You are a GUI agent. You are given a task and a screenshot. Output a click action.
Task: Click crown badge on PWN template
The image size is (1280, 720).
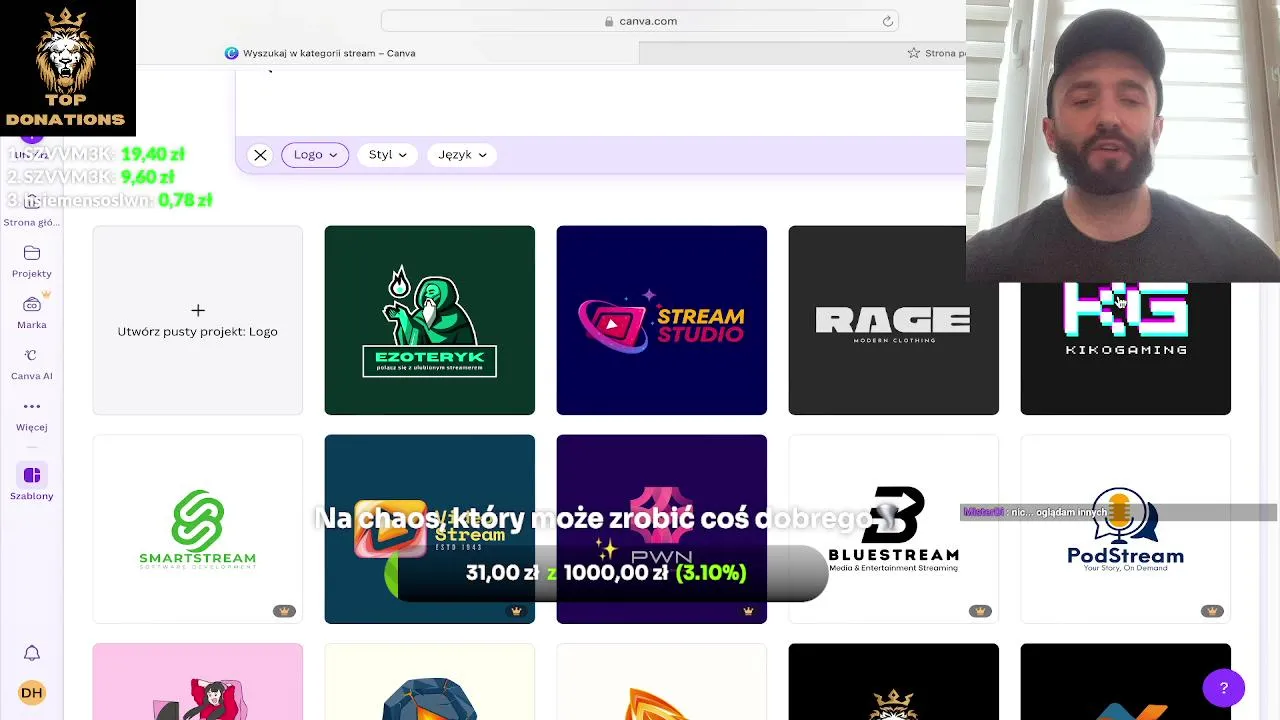coord(748,611)
